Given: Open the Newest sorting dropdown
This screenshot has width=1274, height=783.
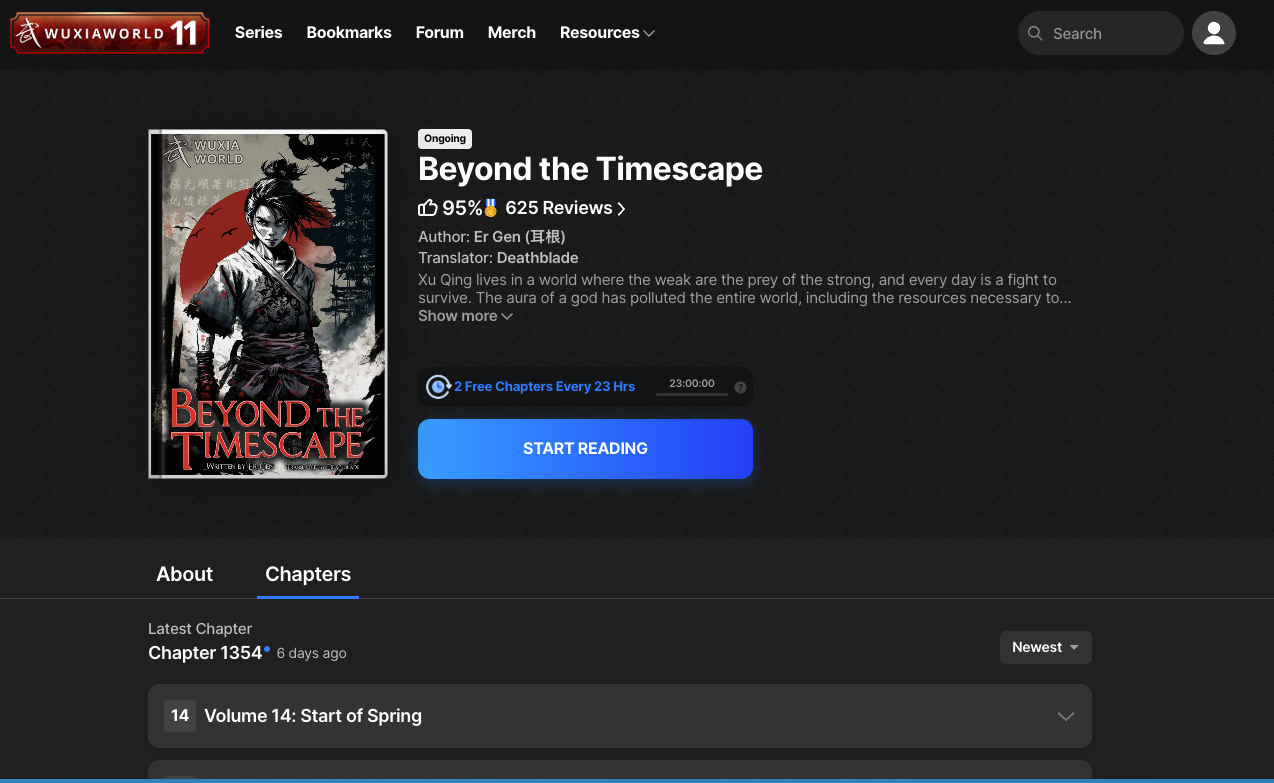Looking at the screenshot, I should coord(1045,647).
